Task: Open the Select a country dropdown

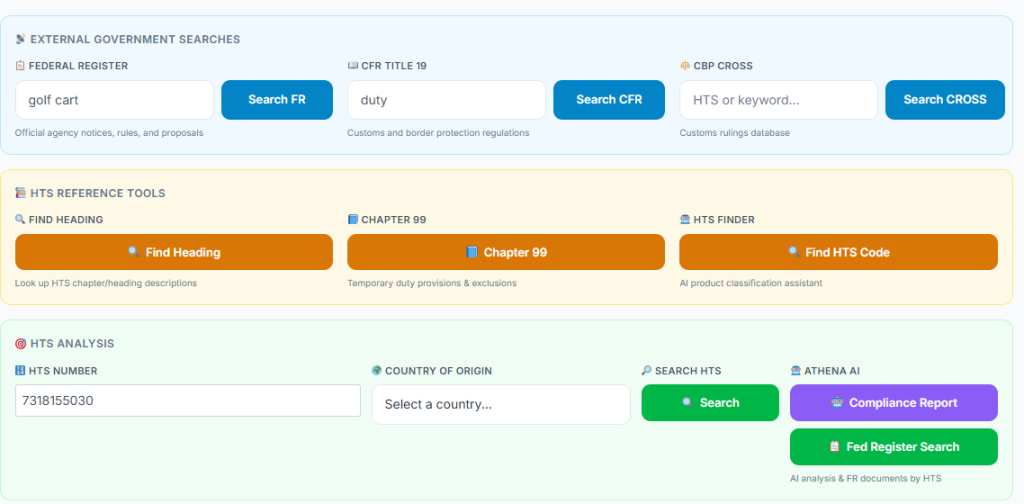Action: coord(500,404)
